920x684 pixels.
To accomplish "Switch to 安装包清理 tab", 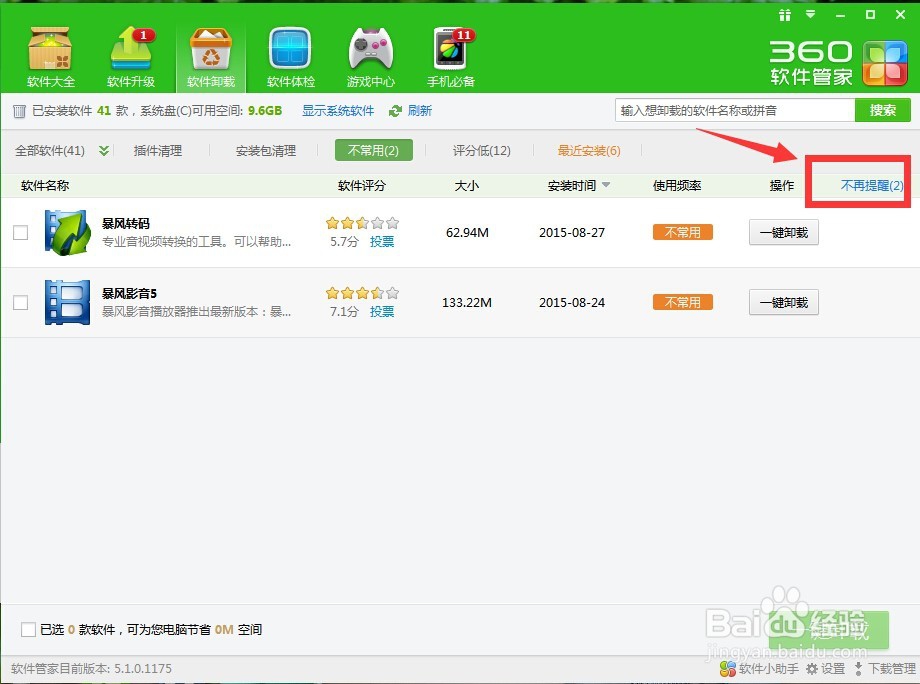I will click(266, 151).
